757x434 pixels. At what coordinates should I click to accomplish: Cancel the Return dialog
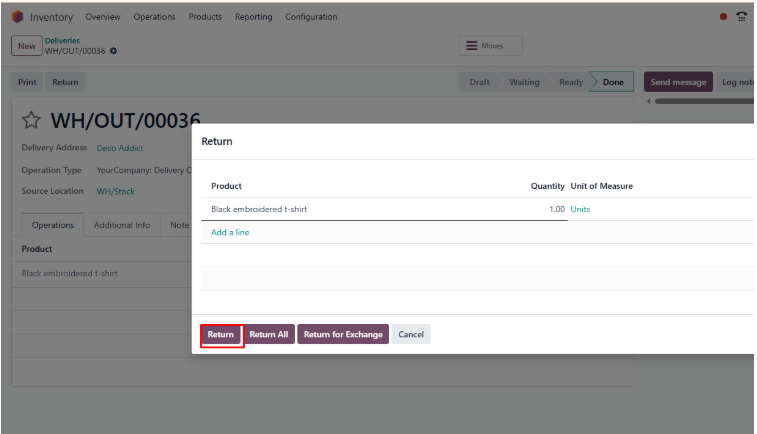coord(411,335)
